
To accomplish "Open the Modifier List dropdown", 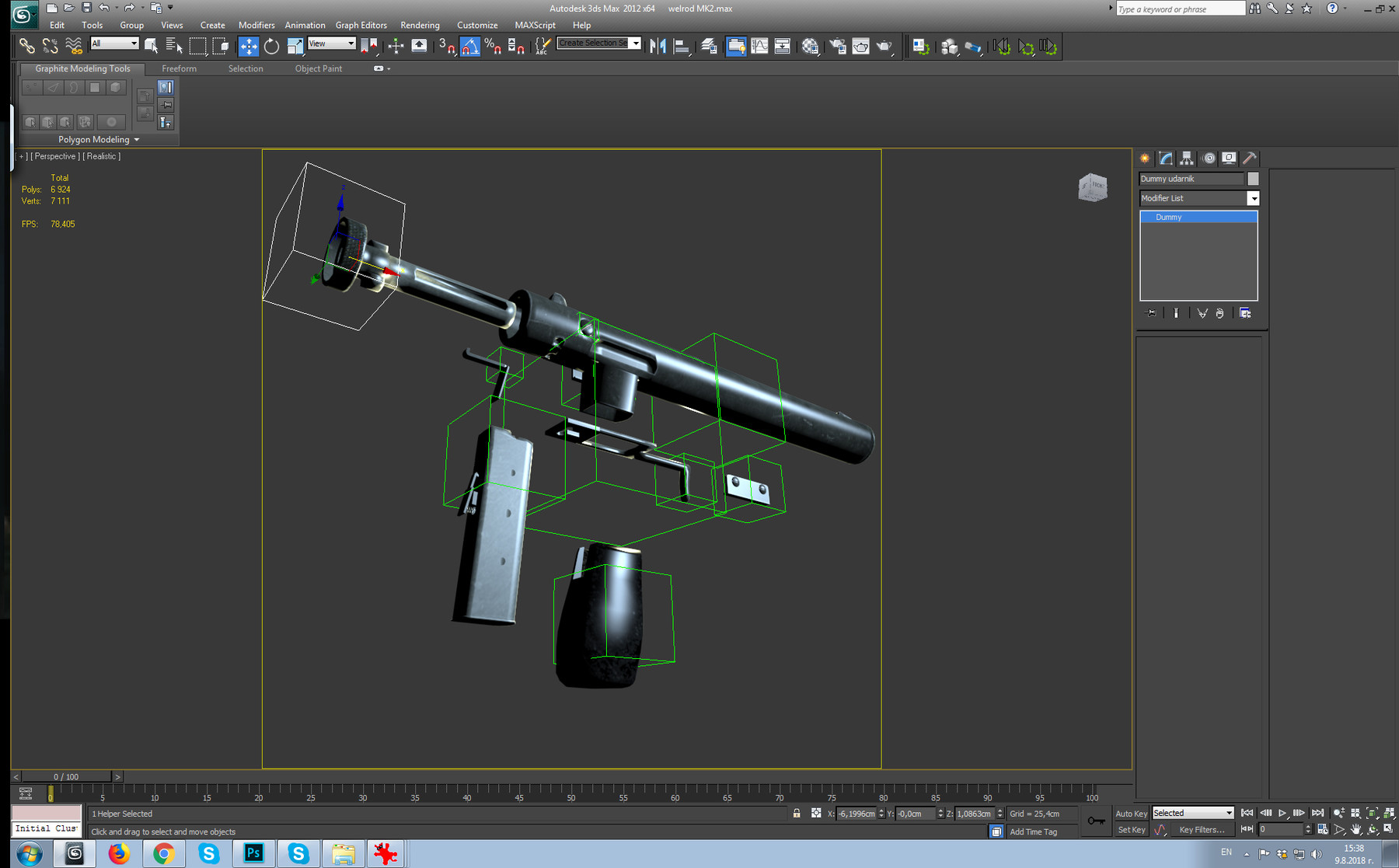I will 1253,198.
